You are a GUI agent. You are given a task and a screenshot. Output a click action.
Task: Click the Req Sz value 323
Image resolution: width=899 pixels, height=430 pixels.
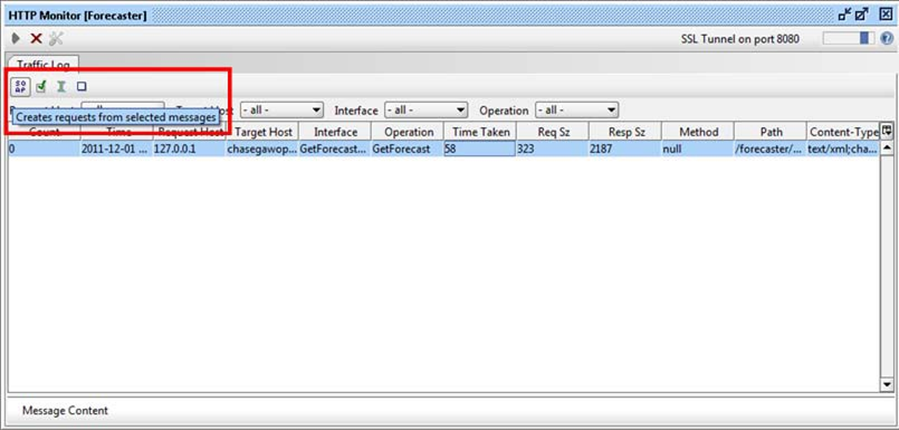pyautogui.click(x=553, y=149)
